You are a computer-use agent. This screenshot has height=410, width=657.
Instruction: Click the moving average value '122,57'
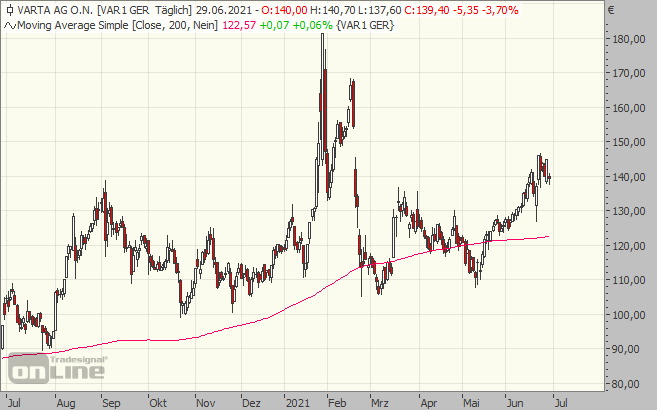239,26
